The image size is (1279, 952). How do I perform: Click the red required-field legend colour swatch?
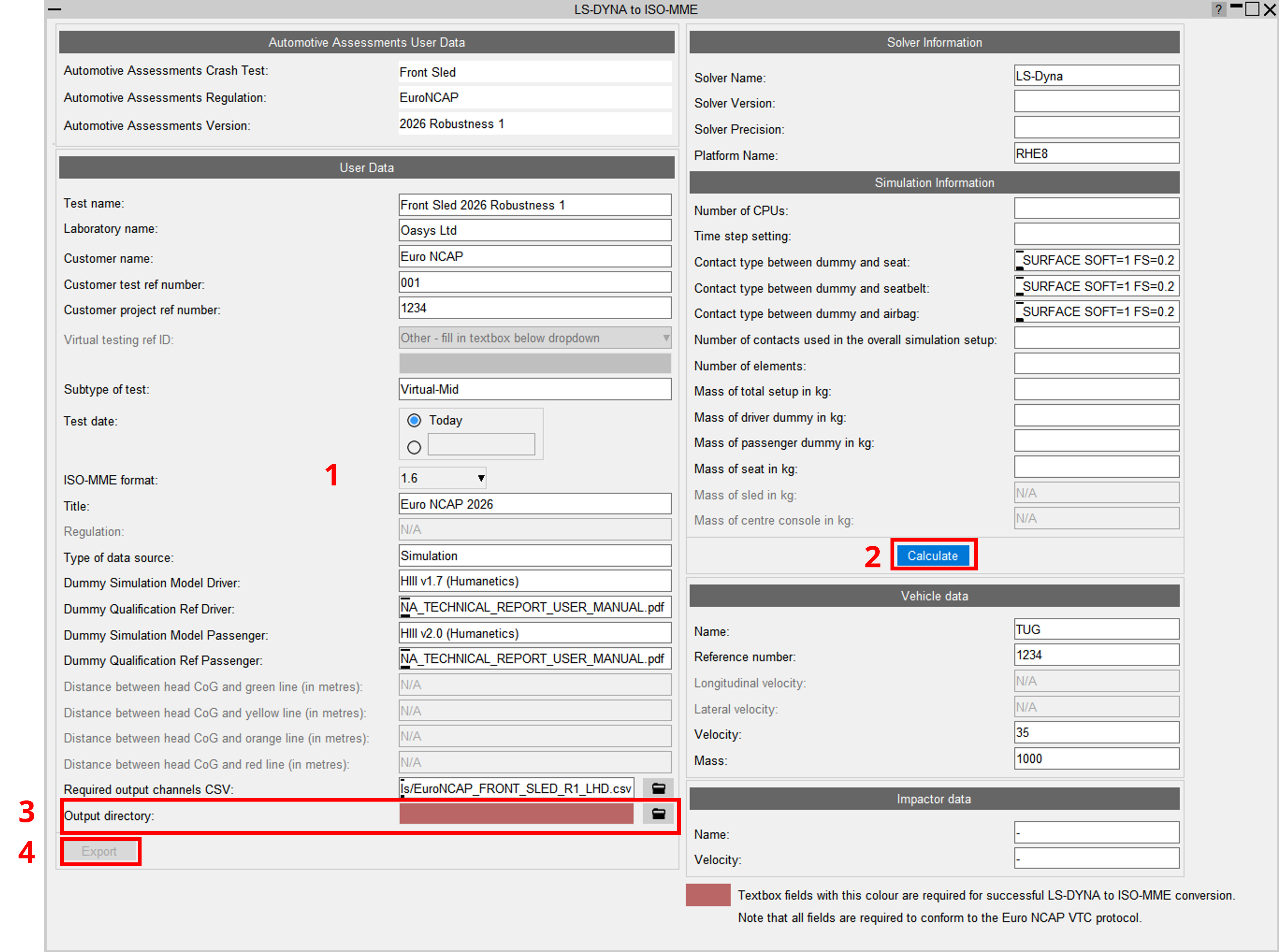tap(708, 895)
